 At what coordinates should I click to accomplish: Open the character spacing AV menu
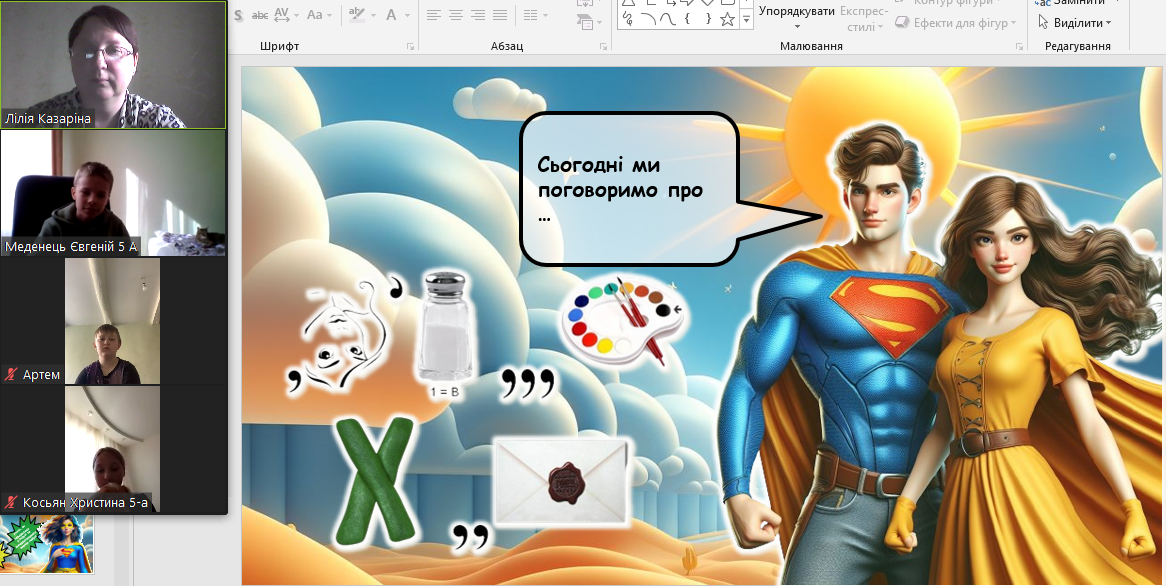(282, 15)
